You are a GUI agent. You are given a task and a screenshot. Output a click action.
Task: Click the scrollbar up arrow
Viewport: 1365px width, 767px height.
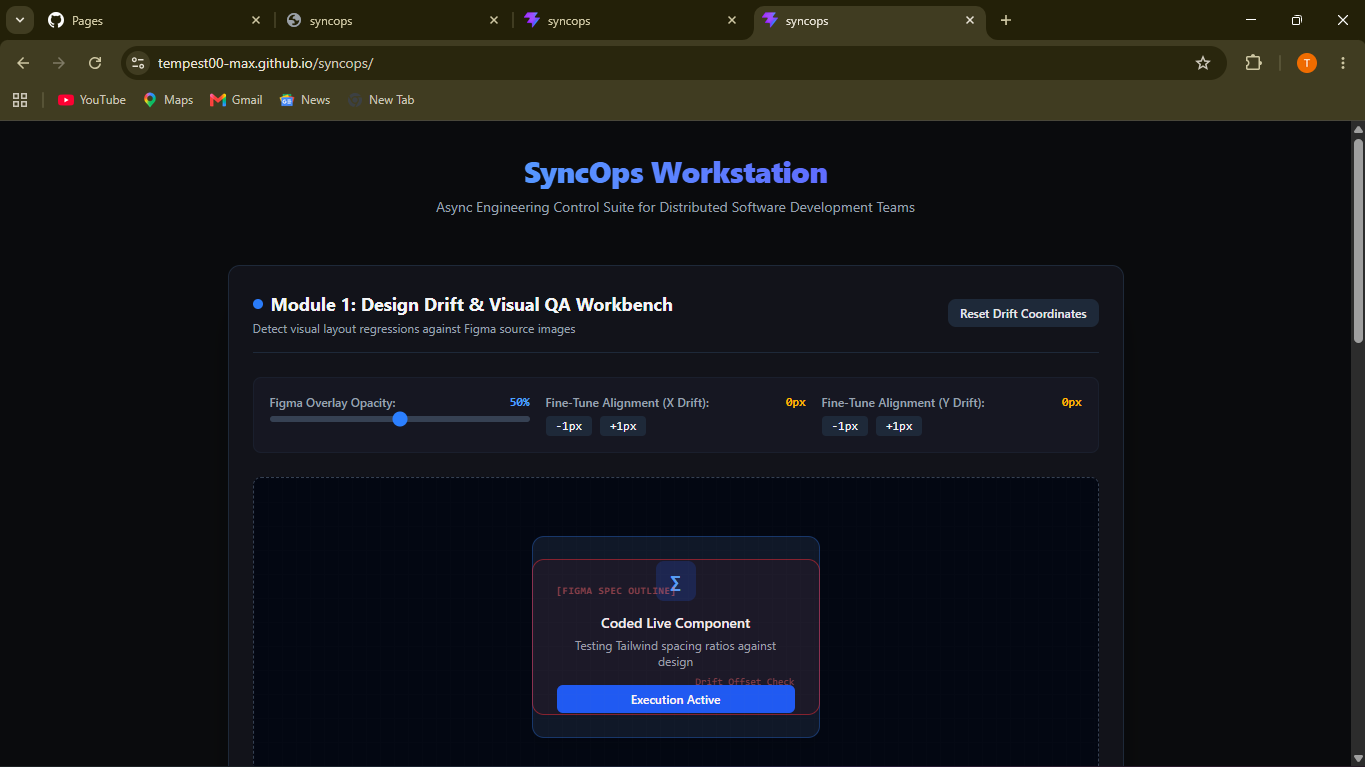(1358, 129)
